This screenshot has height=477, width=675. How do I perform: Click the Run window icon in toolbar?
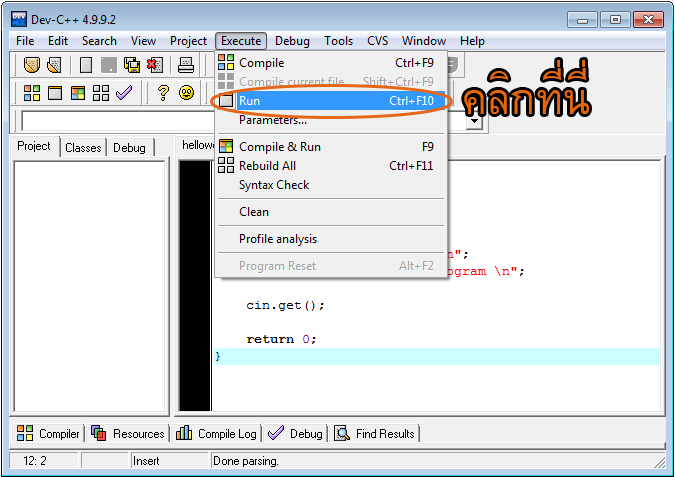click(55, 93)
